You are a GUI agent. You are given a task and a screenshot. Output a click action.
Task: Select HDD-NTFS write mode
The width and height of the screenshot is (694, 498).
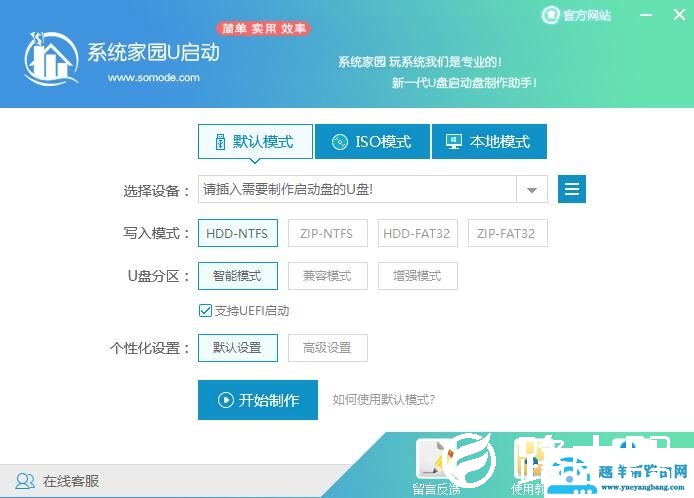238,233
